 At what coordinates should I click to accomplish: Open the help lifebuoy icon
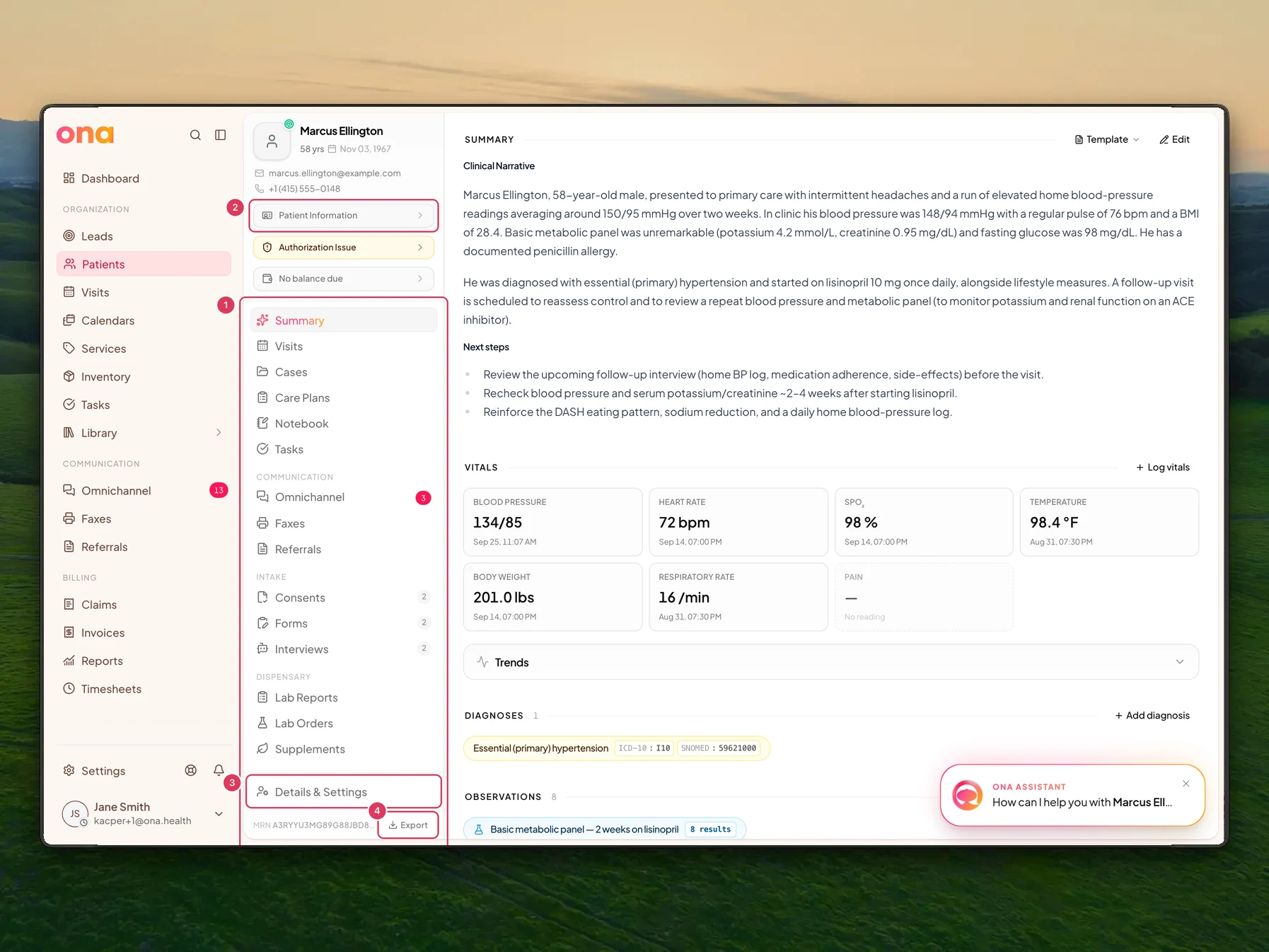tap(191, 770)
